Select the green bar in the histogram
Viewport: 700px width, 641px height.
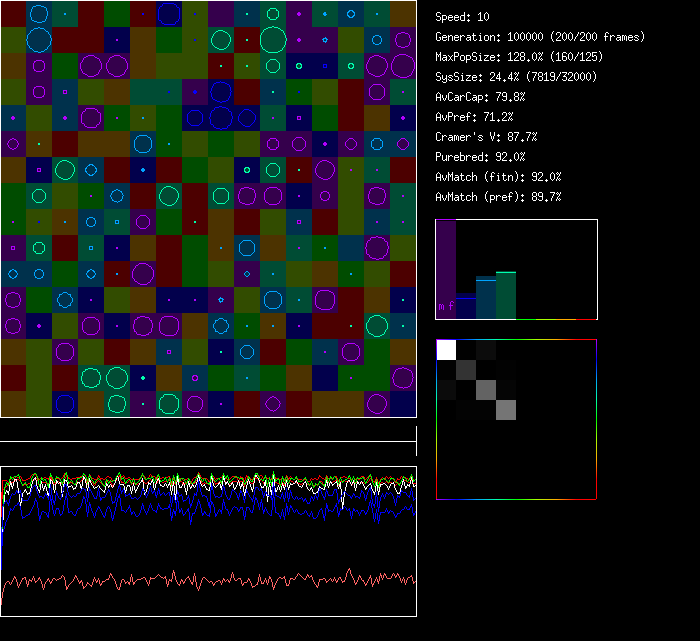[x=506, y=295]
